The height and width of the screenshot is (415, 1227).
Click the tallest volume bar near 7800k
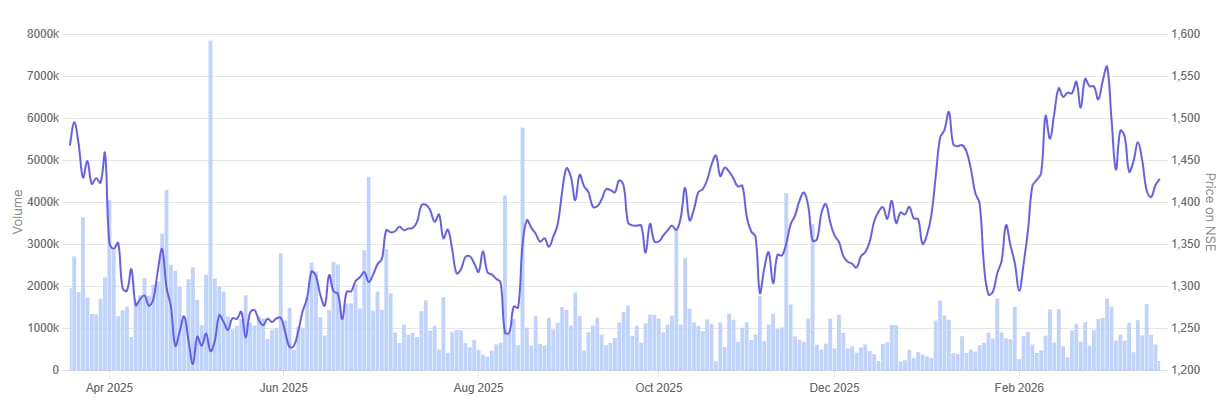point(210,205)
